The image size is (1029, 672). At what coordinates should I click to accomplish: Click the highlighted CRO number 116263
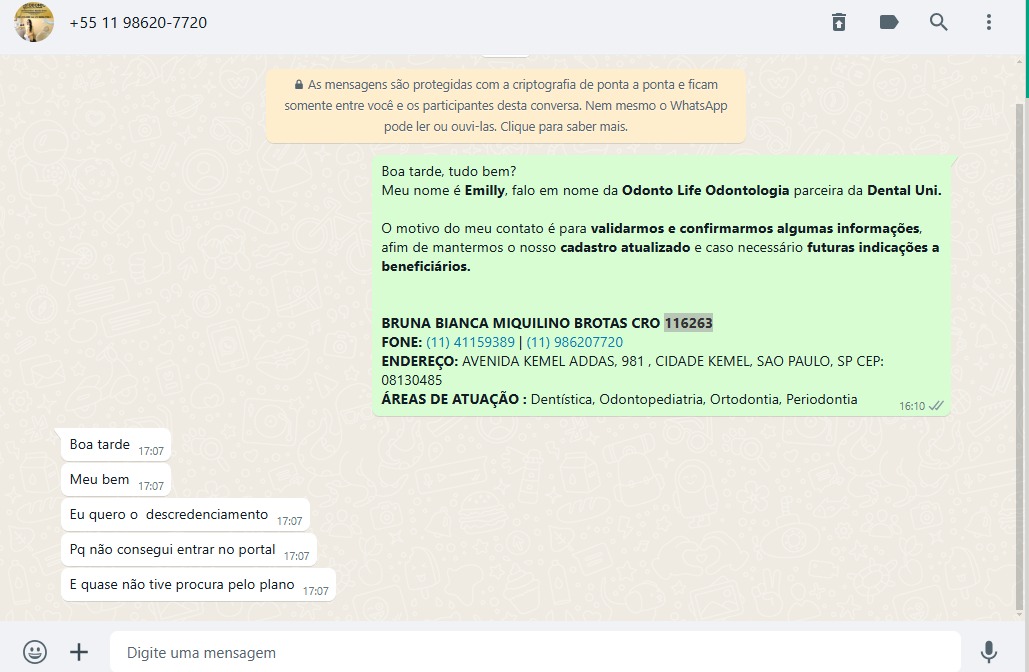click(688, 323)
